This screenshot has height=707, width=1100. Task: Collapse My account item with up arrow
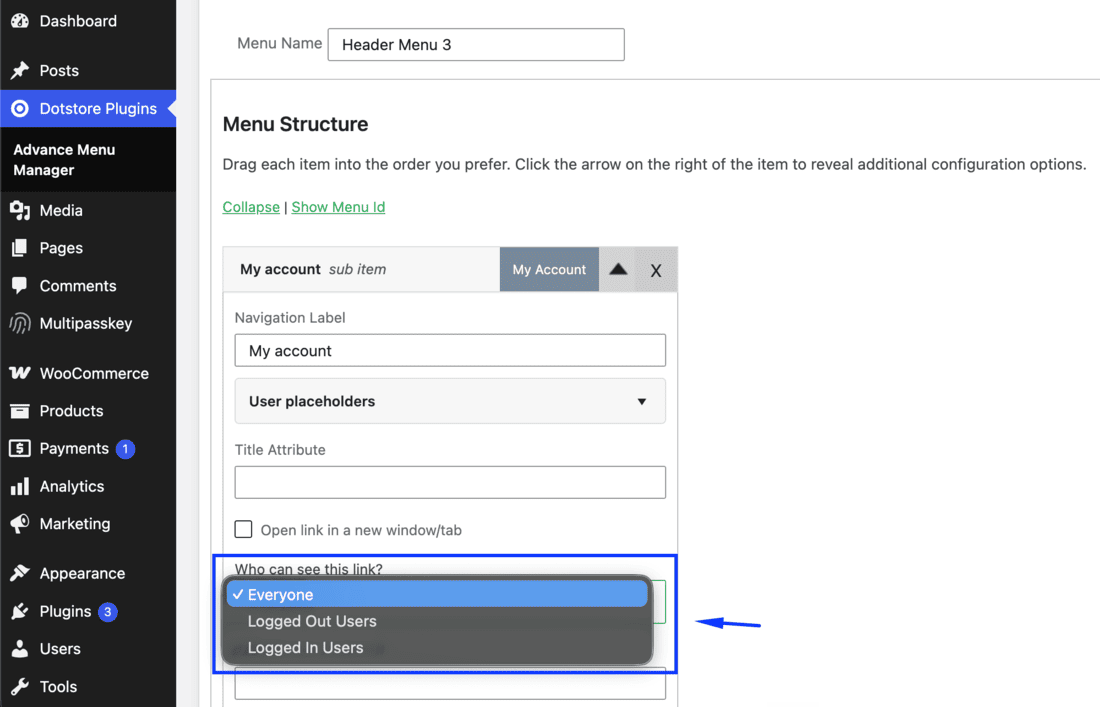pyautogui.click(x=617, y=269)
